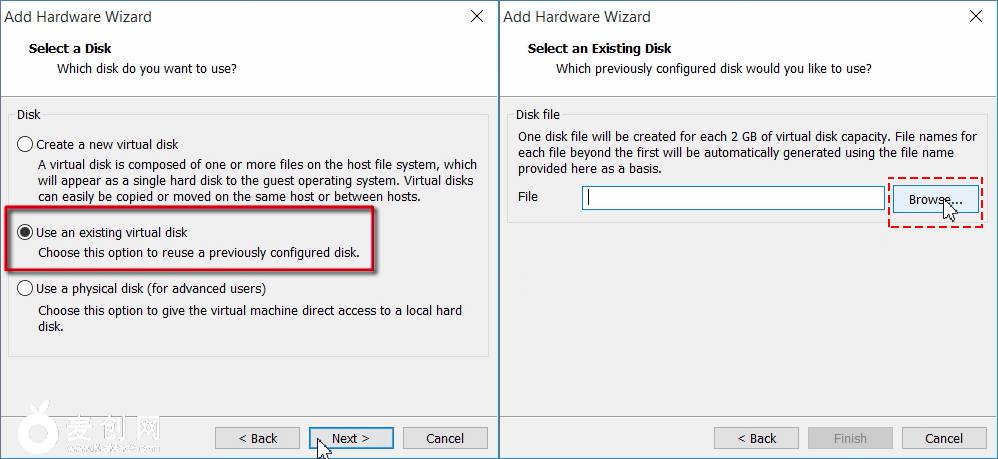Go Back from Select an Existing Disk page

point(757,438)
